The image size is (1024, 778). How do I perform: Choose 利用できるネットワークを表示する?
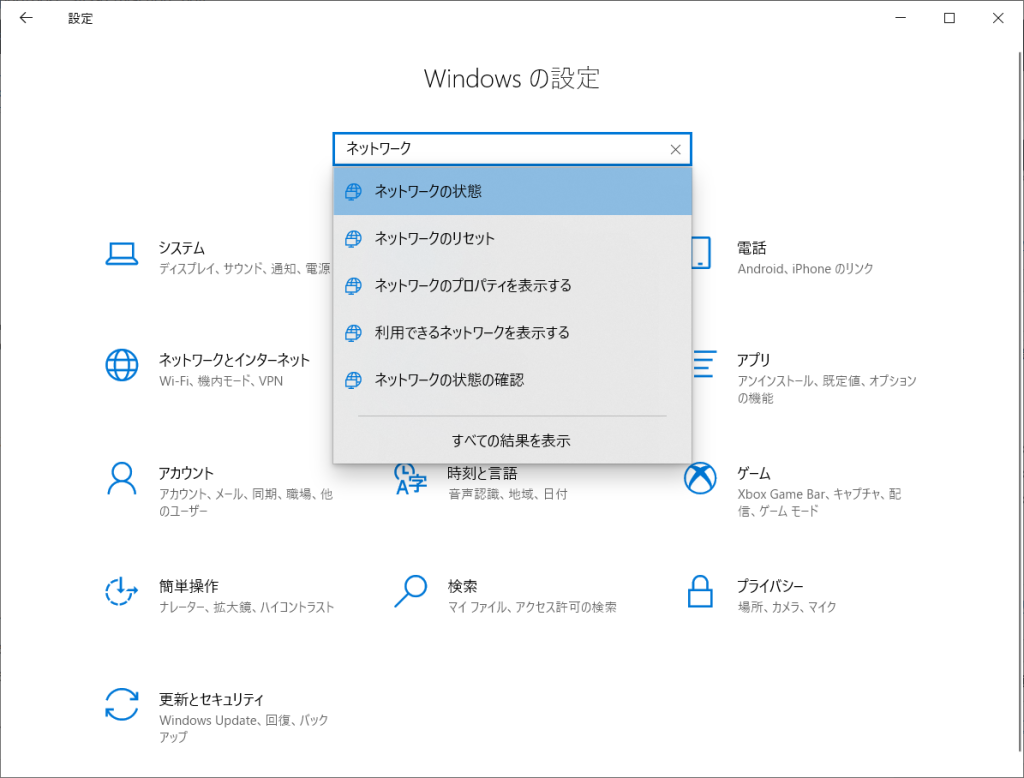tap(512, 332)
